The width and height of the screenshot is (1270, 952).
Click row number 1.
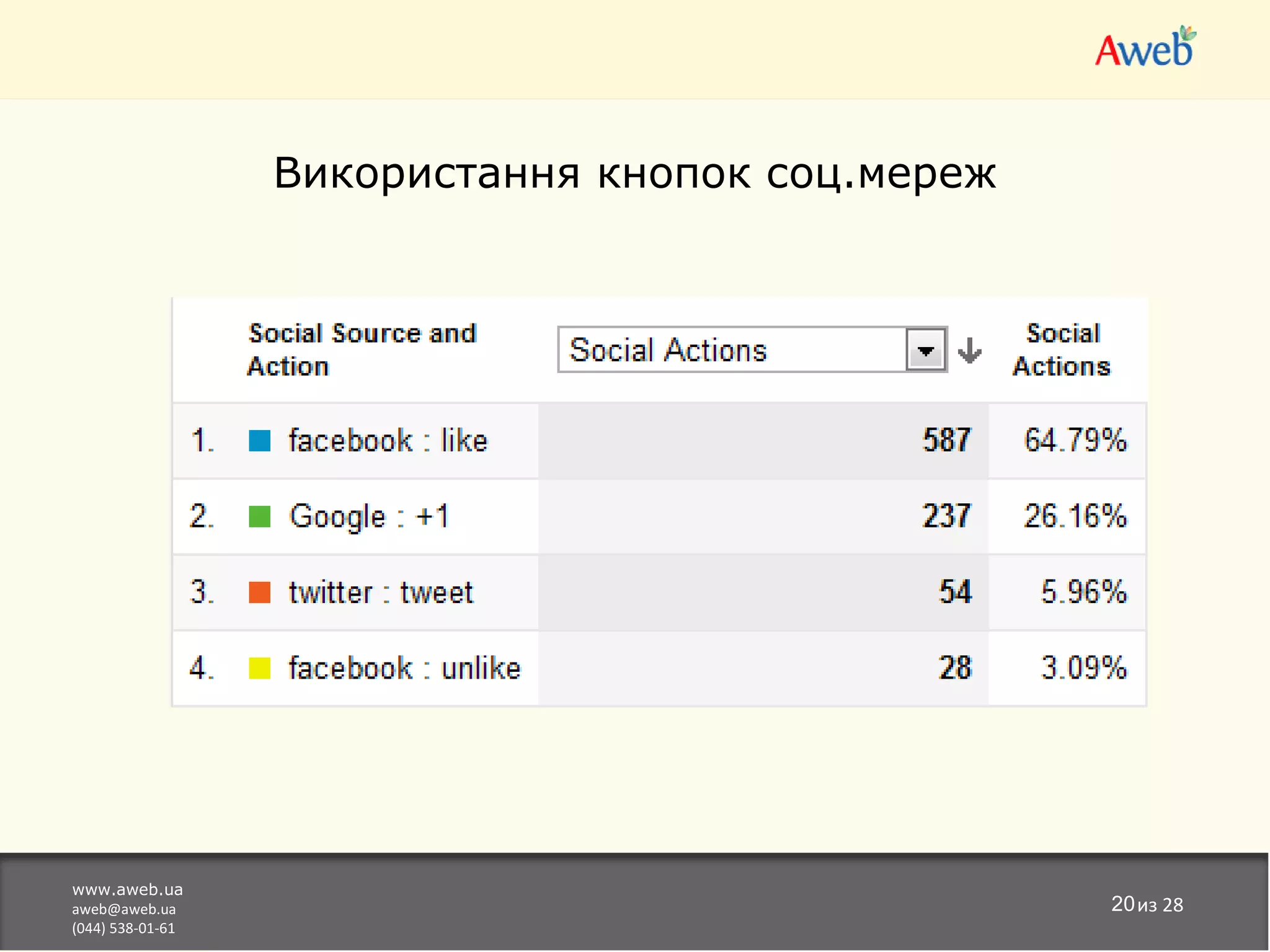[202, 441]
